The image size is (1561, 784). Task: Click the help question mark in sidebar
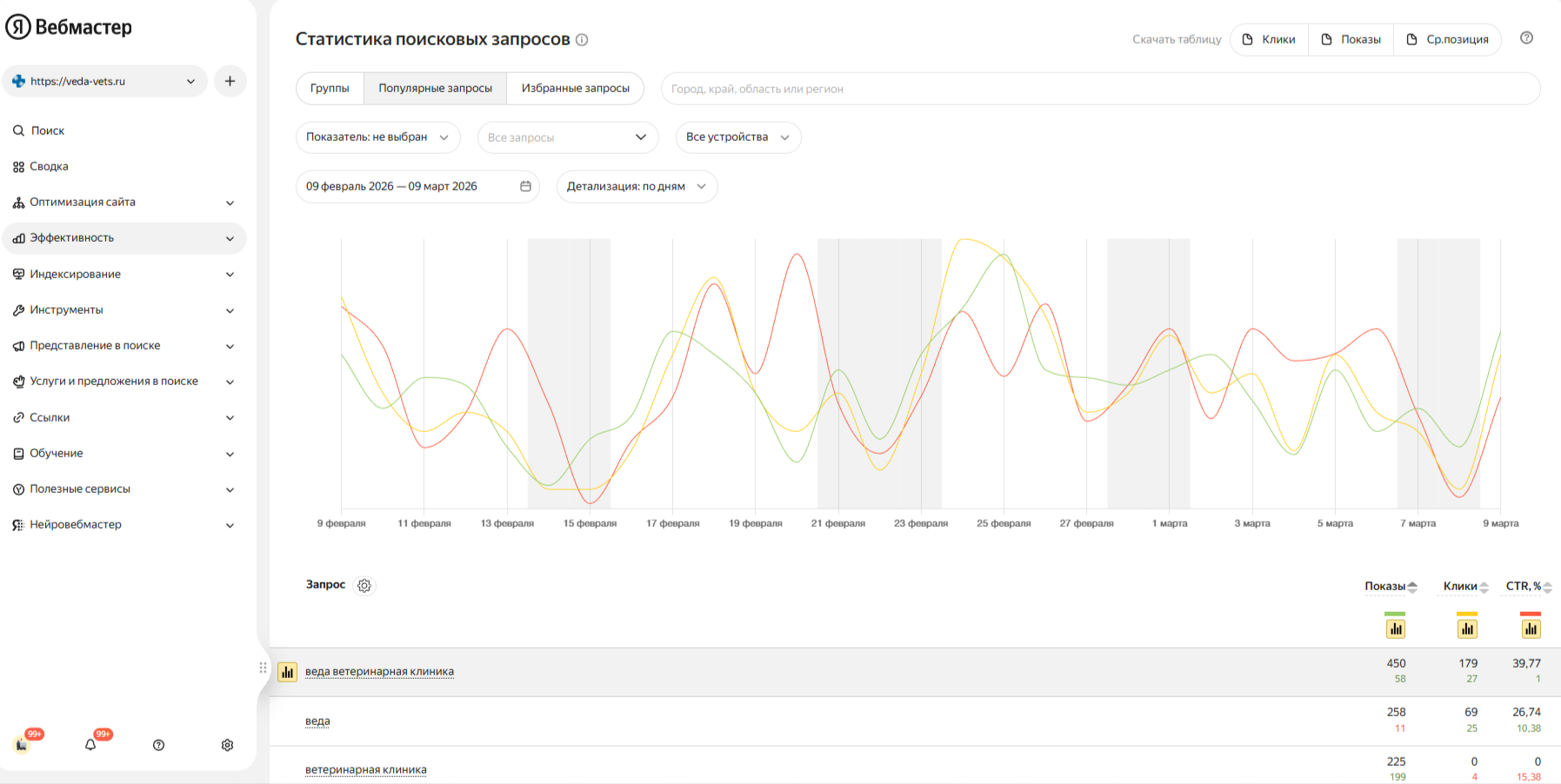click(x=158, y=745)
